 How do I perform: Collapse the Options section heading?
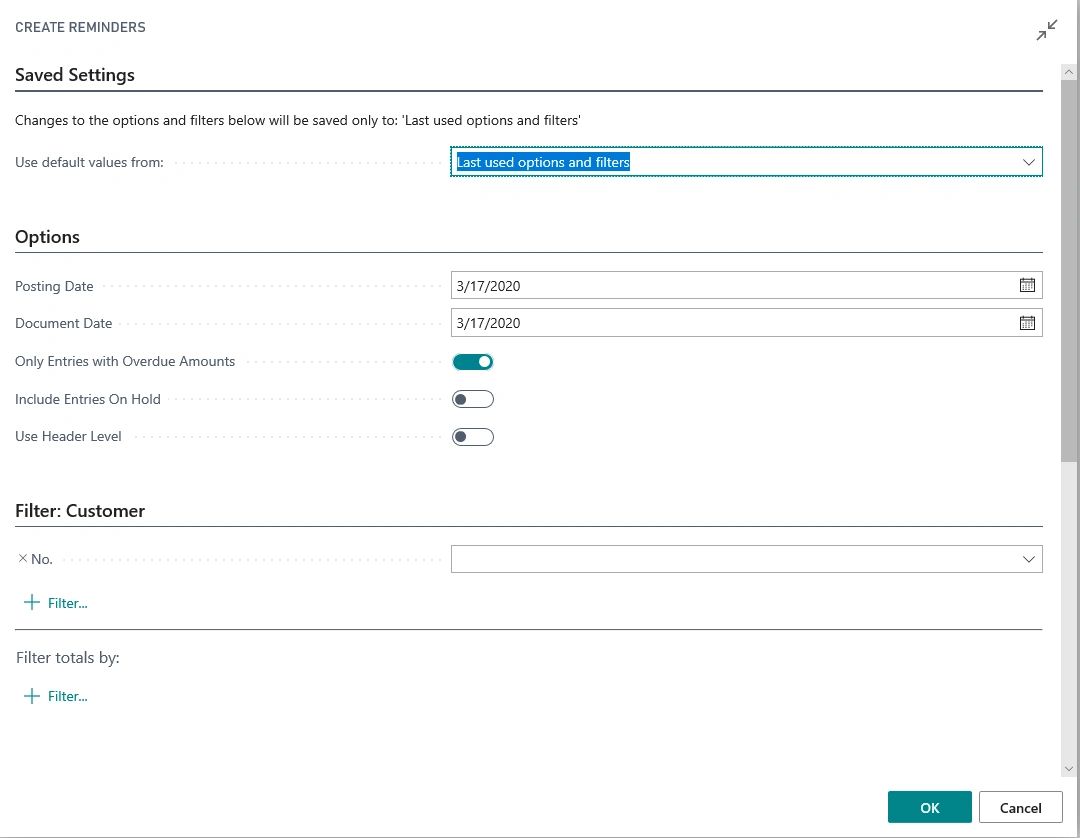pyautogui.click(x=47, y=237)
